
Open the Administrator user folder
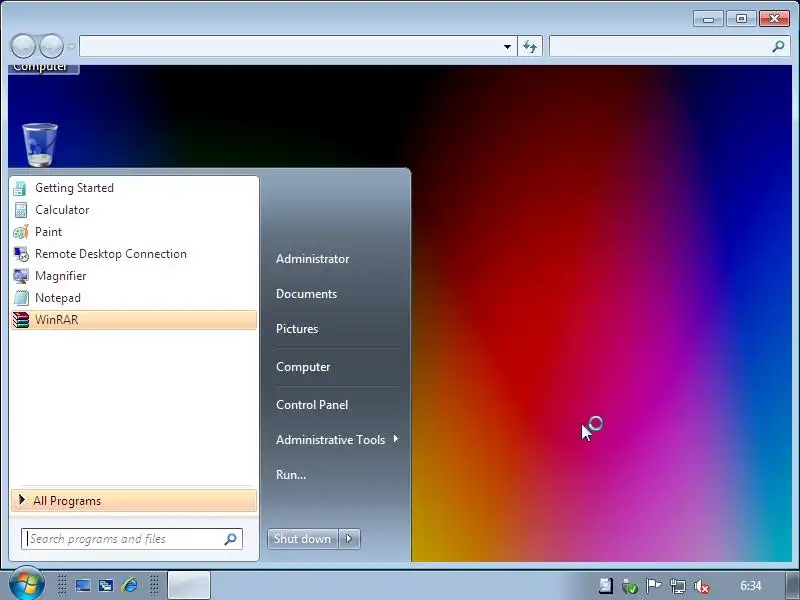pos(313,259)
